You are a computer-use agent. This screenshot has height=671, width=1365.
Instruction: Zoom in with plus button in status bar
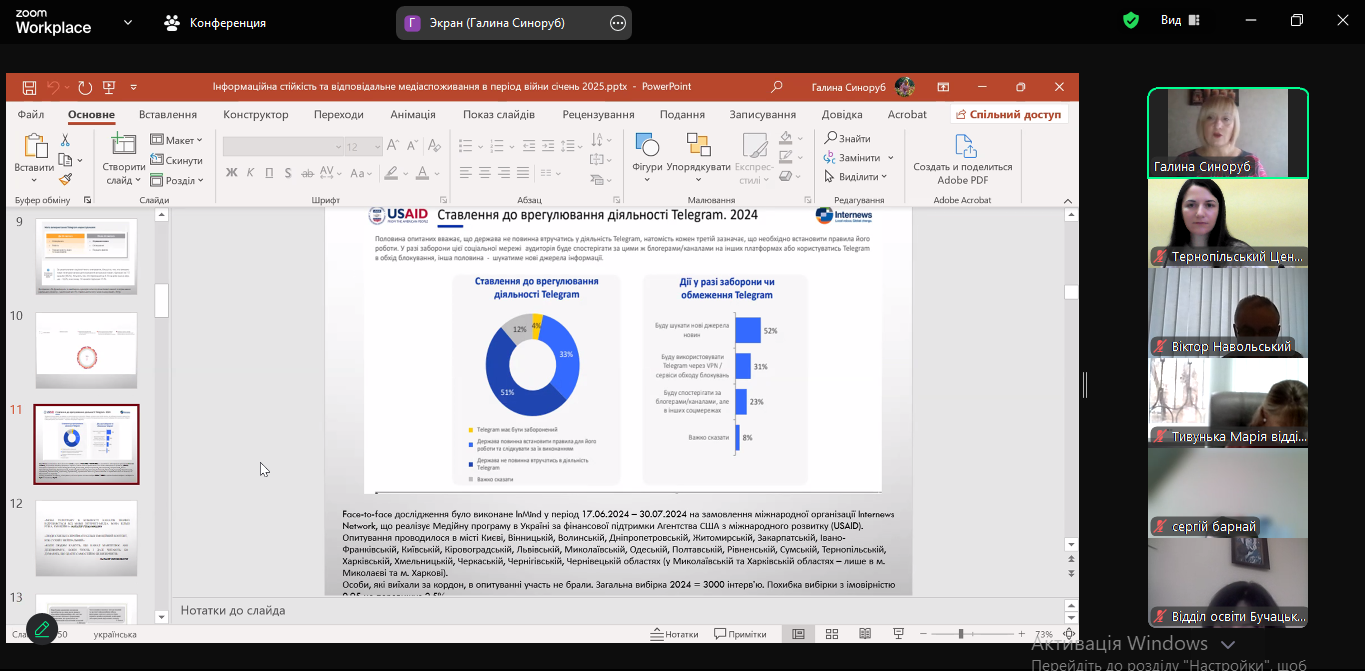coord(1020,634)
